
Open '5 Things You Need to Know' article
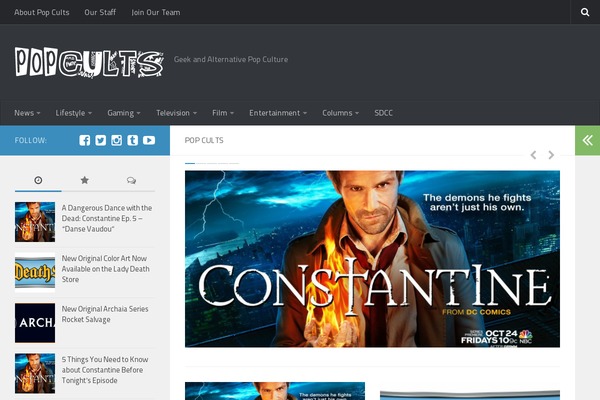[x=105, y=370]
